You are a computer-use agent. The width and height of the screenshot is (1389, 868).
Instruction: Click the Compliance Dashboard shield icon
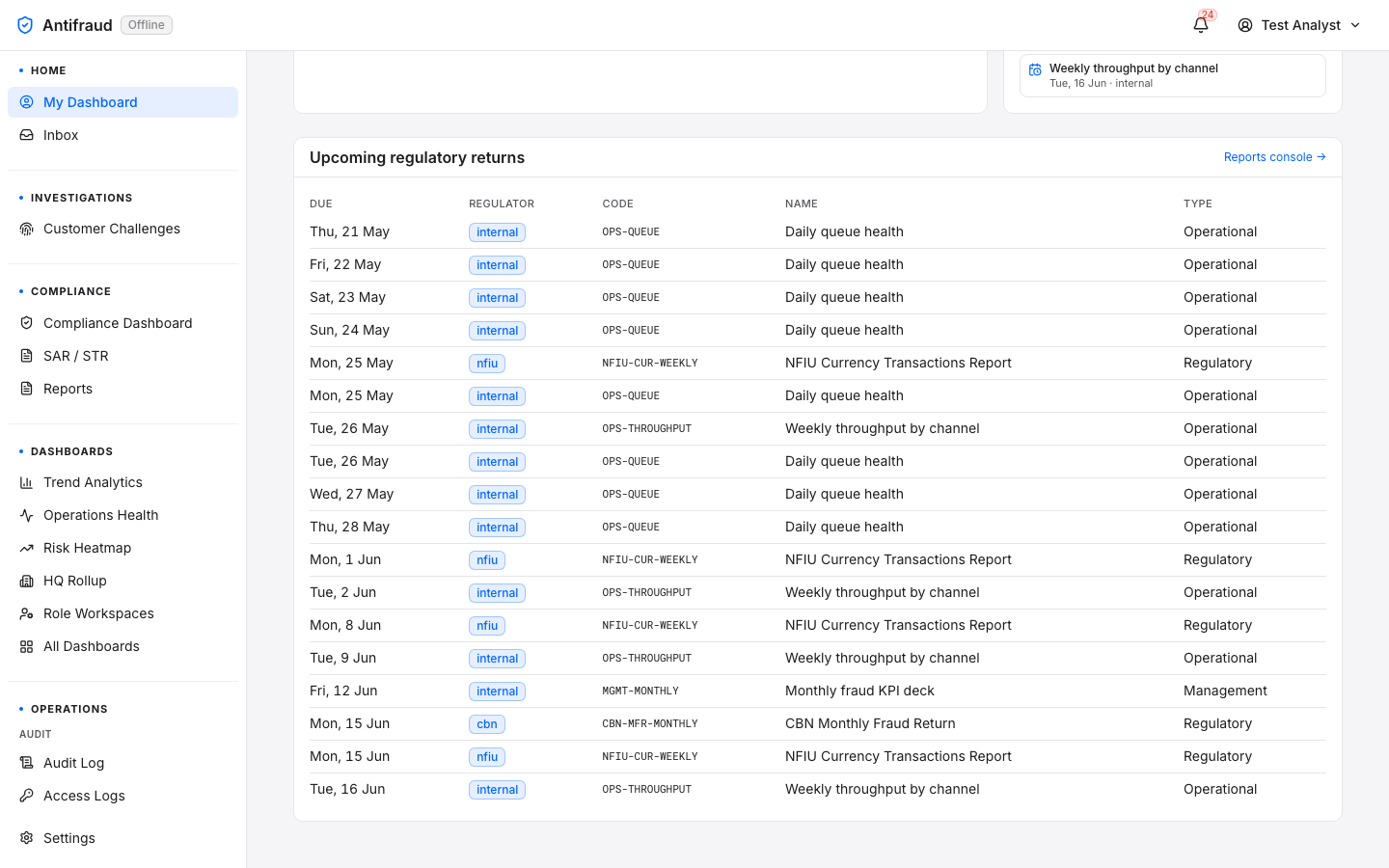pos(27,323)
